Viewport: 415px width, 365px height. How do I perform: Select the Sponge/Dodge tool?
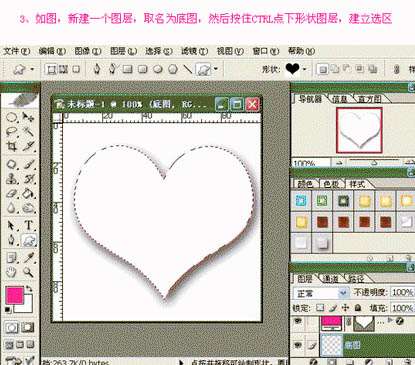click(29, 208)
